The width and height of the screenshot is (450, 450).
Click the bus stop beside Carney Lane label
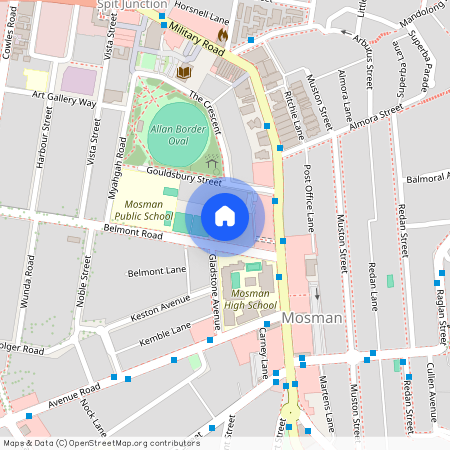267,324
